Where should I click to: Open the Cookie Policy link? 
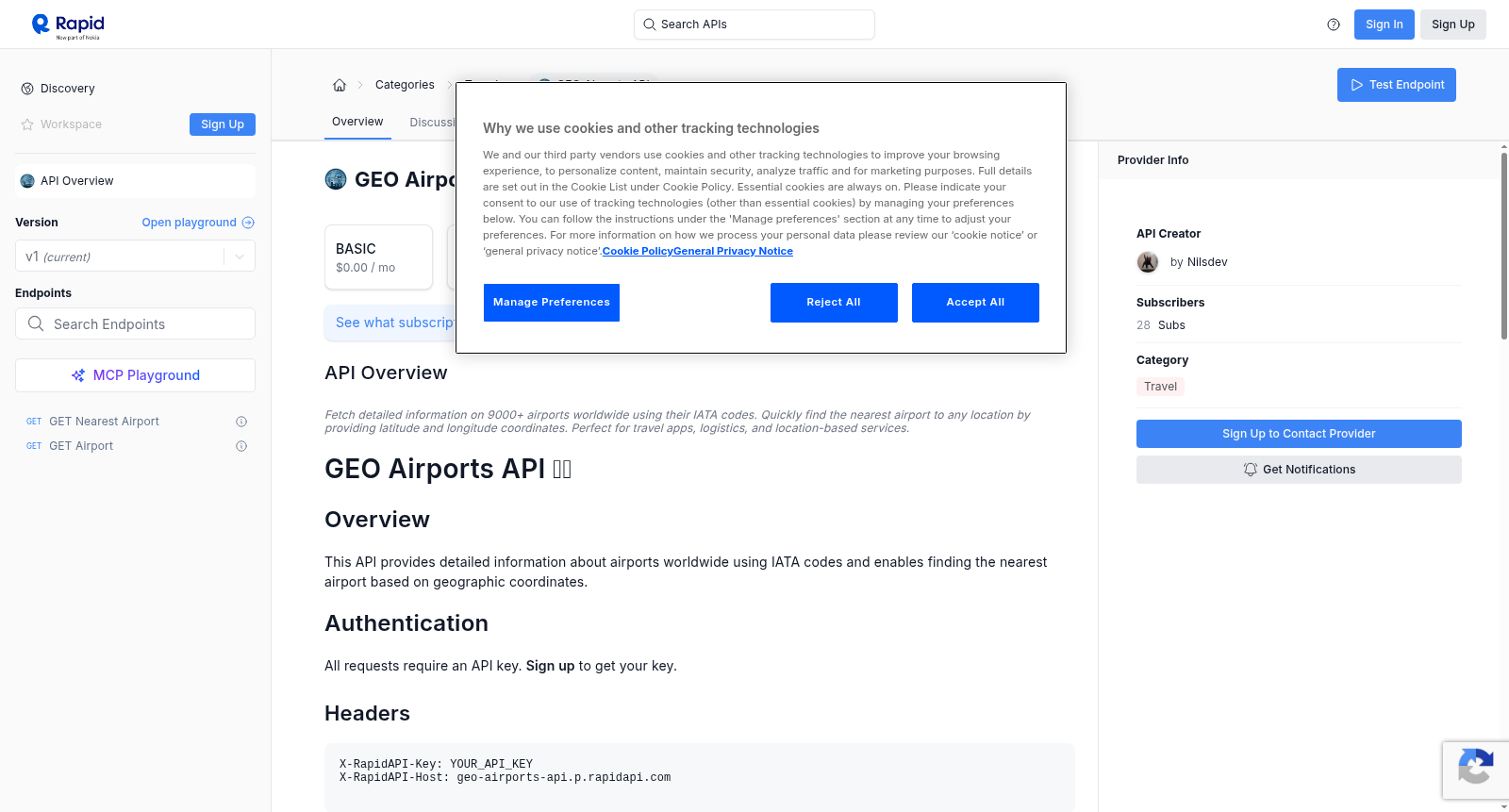click(x=638, y=251)
